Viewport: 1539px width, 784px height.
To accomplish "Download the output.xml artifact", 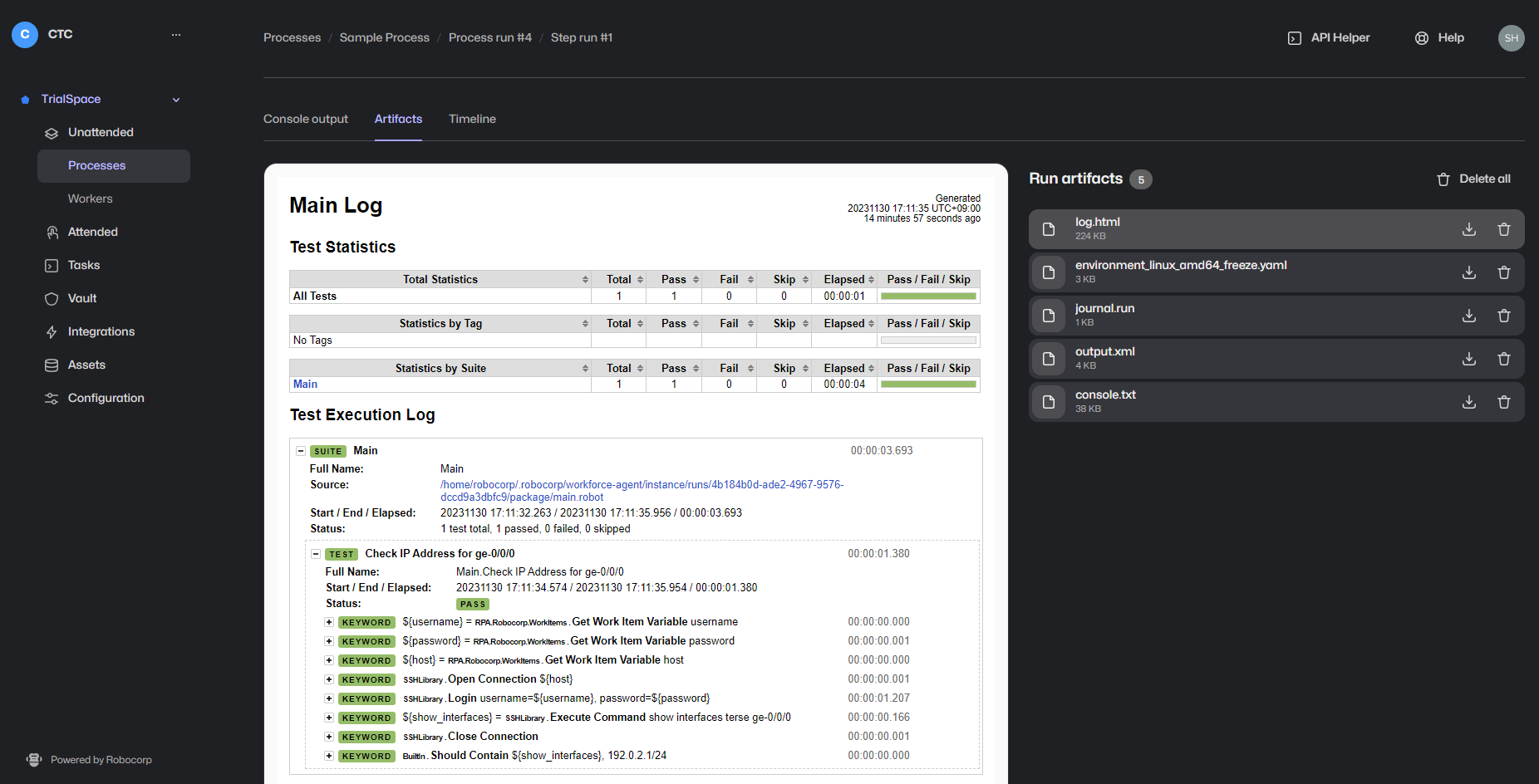I will [1468, 359].
